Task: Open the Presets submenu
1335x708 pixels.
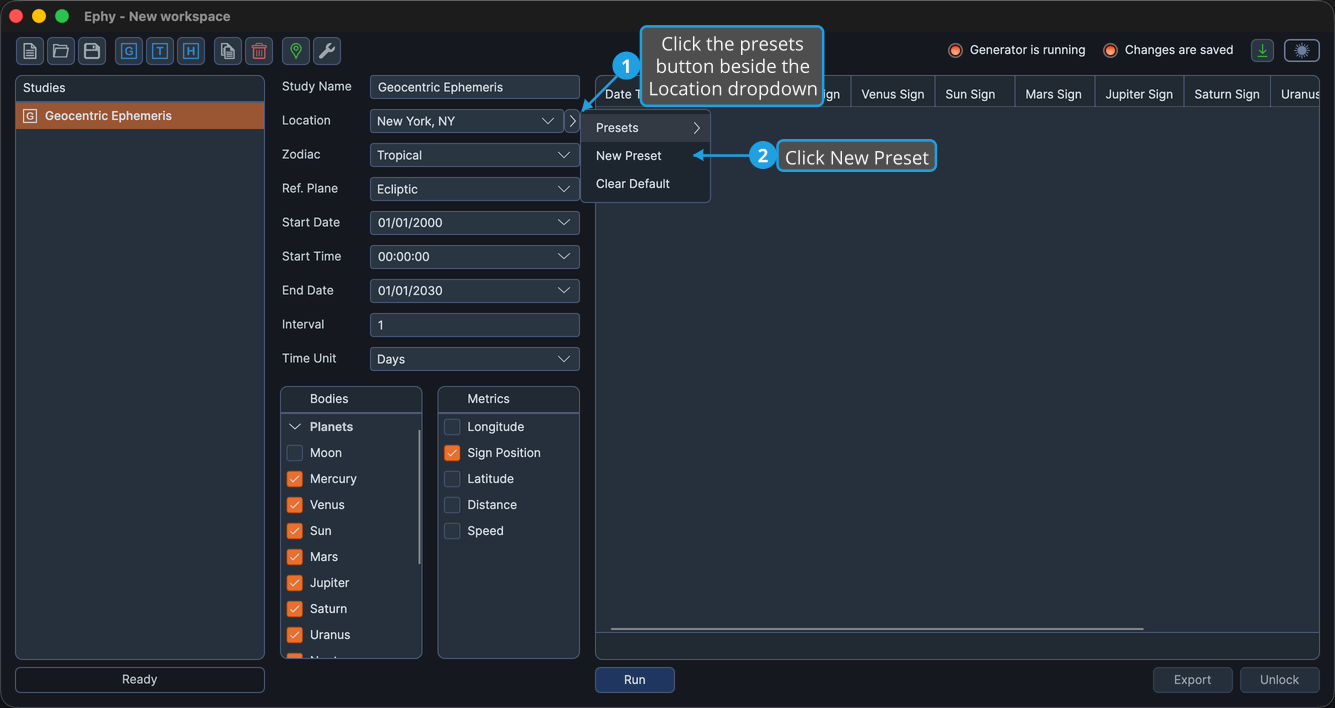Action: point(646,128)
